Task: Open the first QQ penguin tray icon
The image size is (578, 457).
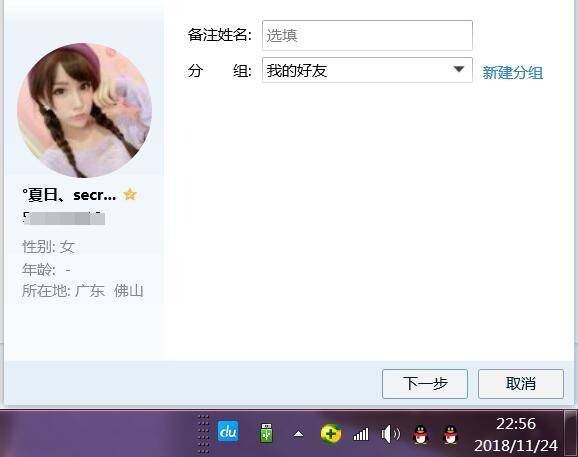Action: [x=421, y=434]
